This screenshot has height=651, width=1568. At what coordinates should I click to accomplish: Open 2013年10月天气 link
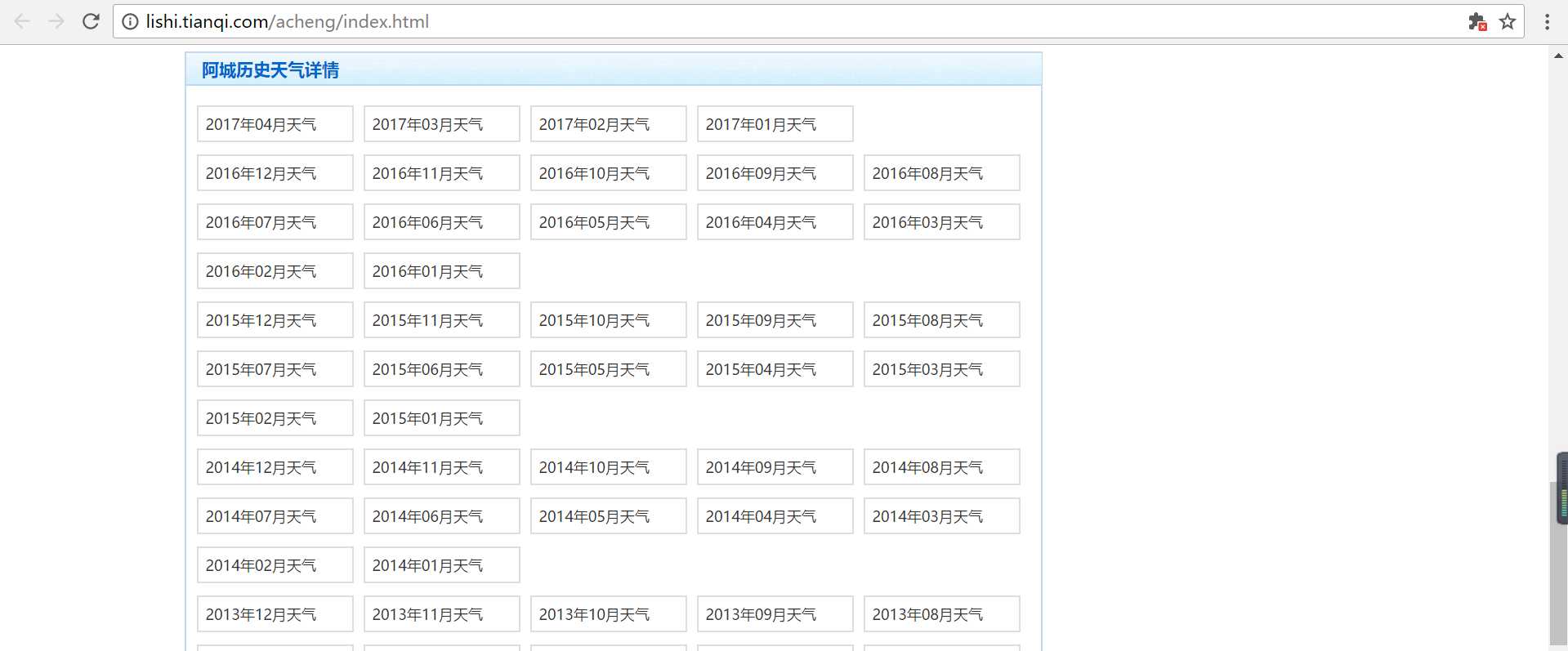click(609, 614)
